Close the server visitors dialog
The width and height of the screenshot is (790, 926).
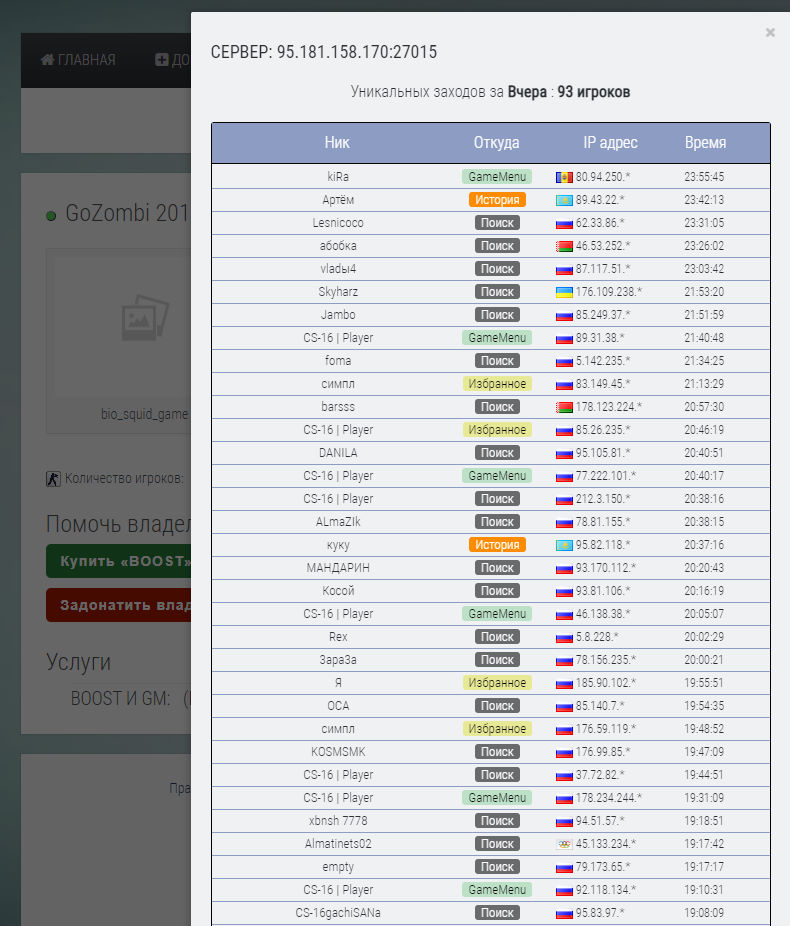770,32
